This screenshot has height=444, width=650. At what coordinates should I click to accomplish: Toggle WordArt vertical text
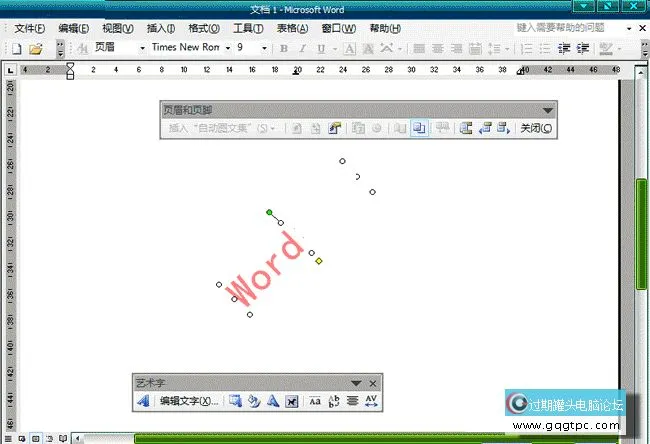334,401
